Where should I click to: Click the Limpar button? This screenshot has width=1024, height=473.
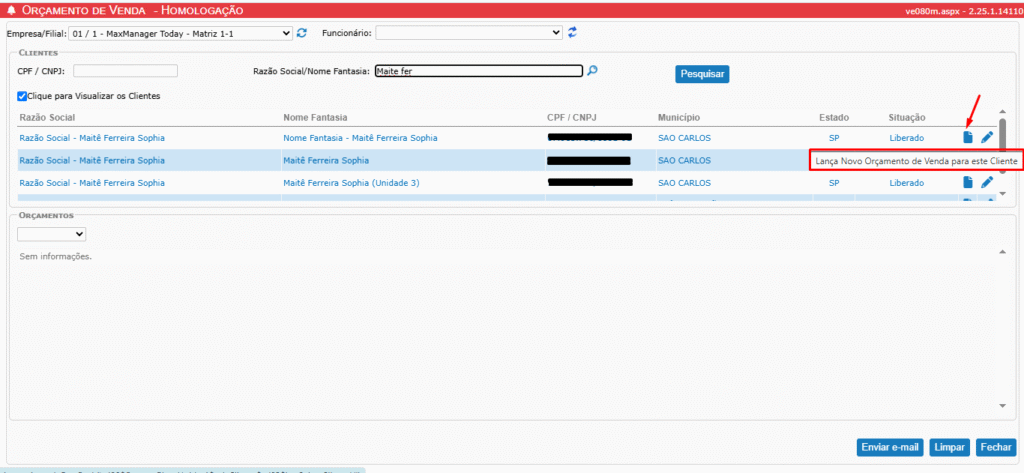pos(949,447)
